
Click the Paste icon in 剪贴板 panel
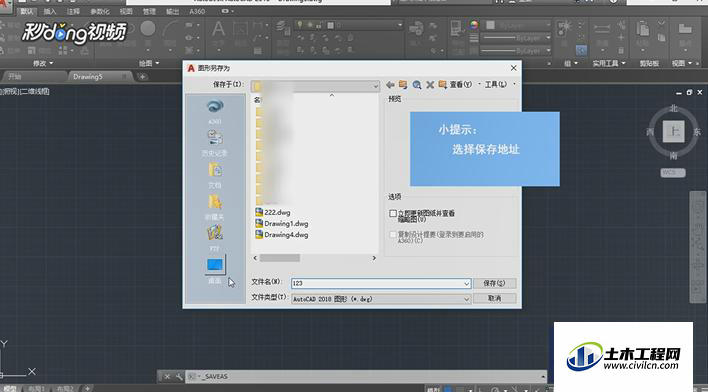(x=643, y=28)
